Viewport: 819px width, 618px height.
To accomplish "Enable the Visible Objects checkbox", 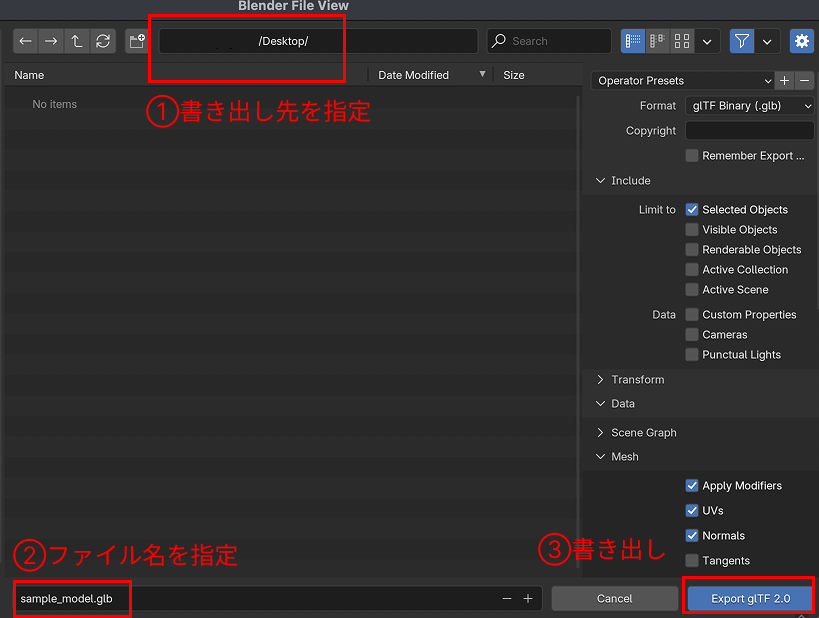I will (692, 230).
